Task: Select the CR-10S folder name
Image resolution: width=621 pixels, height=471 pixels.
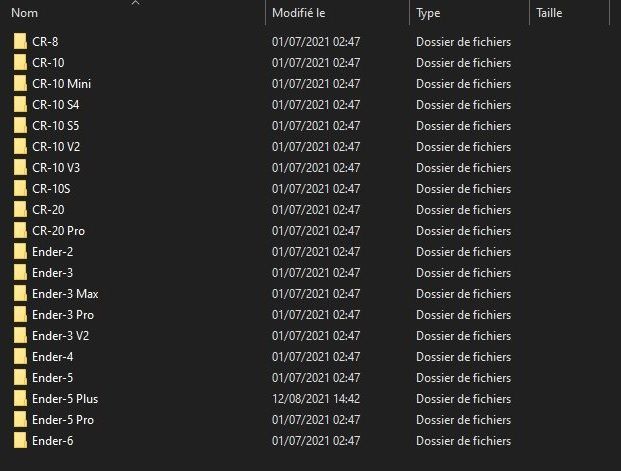Action: tap(51, 189)
